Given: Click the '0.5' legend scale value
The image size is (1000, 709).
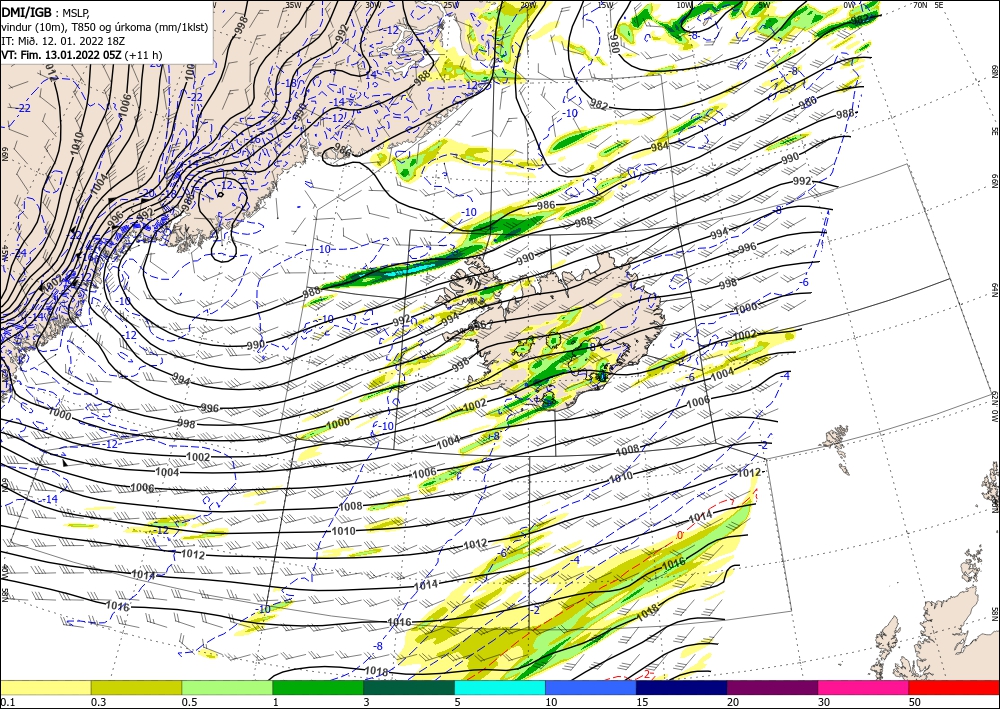Looking at the screenshot, I should [x=189, y=702].
